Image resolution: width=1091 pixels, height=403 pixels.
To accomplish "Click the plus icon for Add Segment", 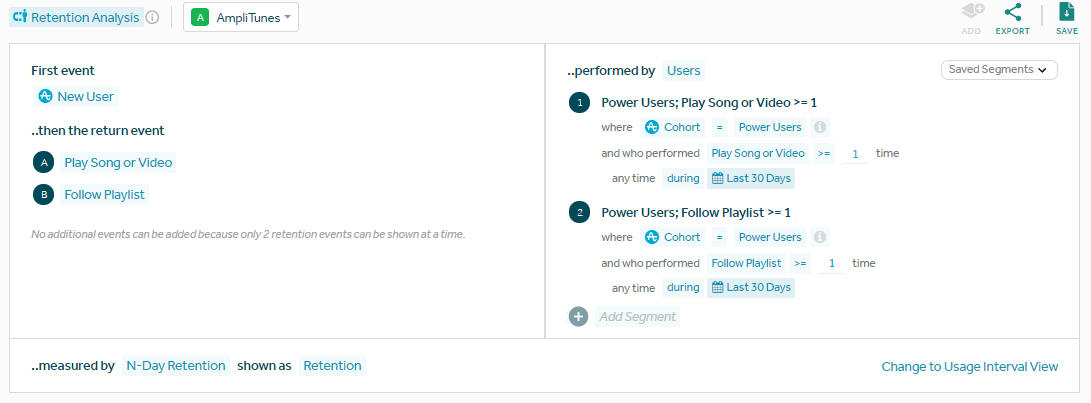I will (578, 317).
